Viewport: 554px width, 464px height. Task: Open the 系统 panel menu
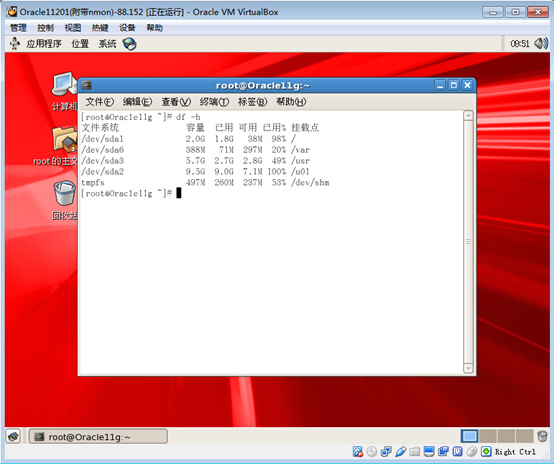point(107,44)
